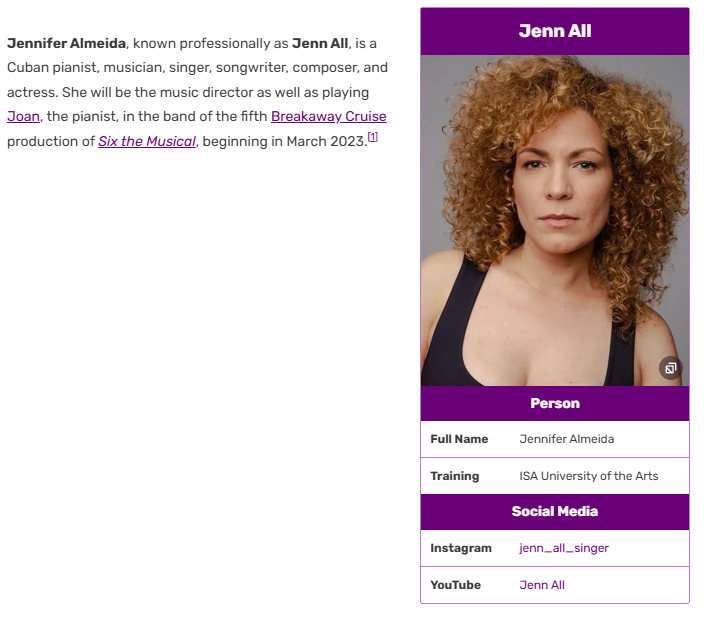Select the Full Name row label
The image size is (706, 618).
(459, 439)
